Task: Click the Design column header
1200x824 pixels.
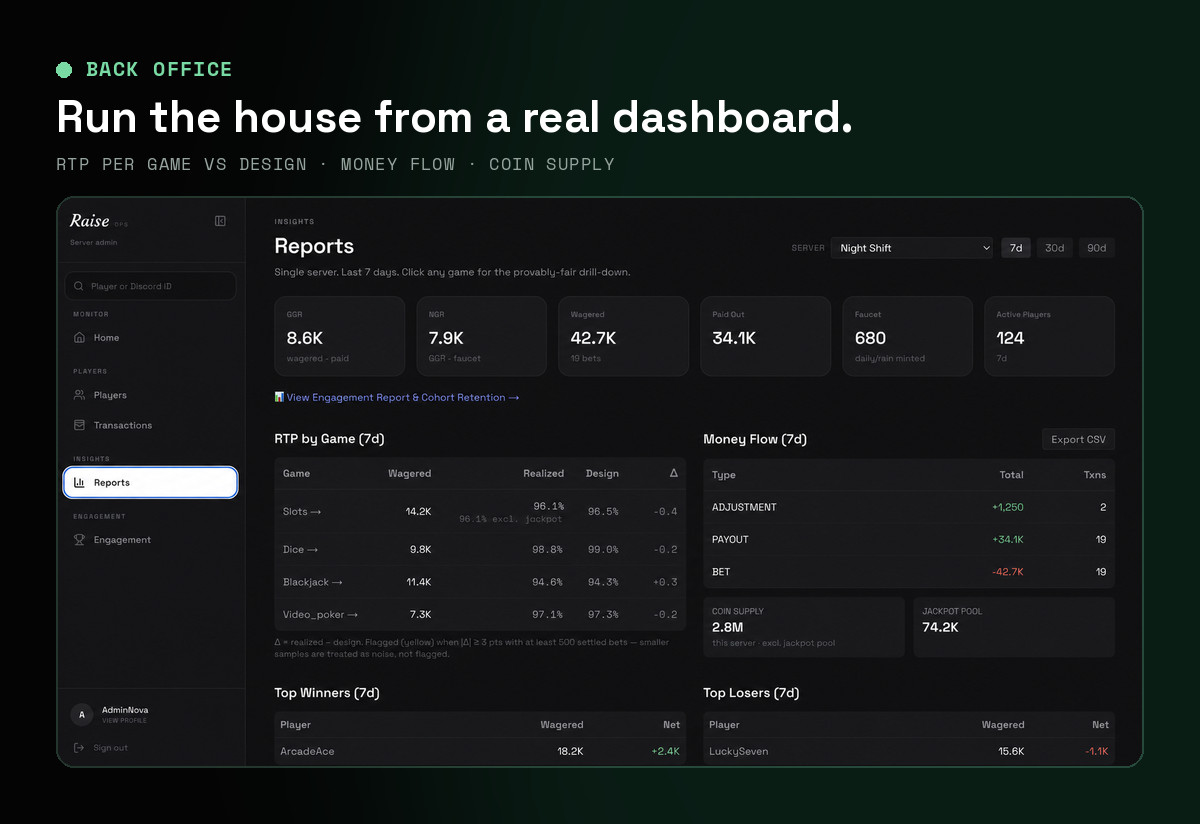Action: tap(602, 473)
